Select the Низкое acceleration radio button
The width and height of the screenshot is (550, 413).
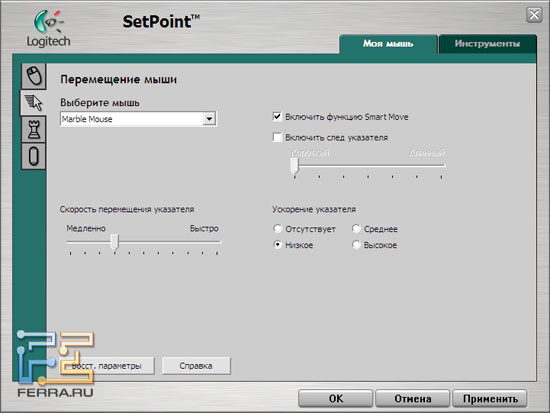pos(277,245)
